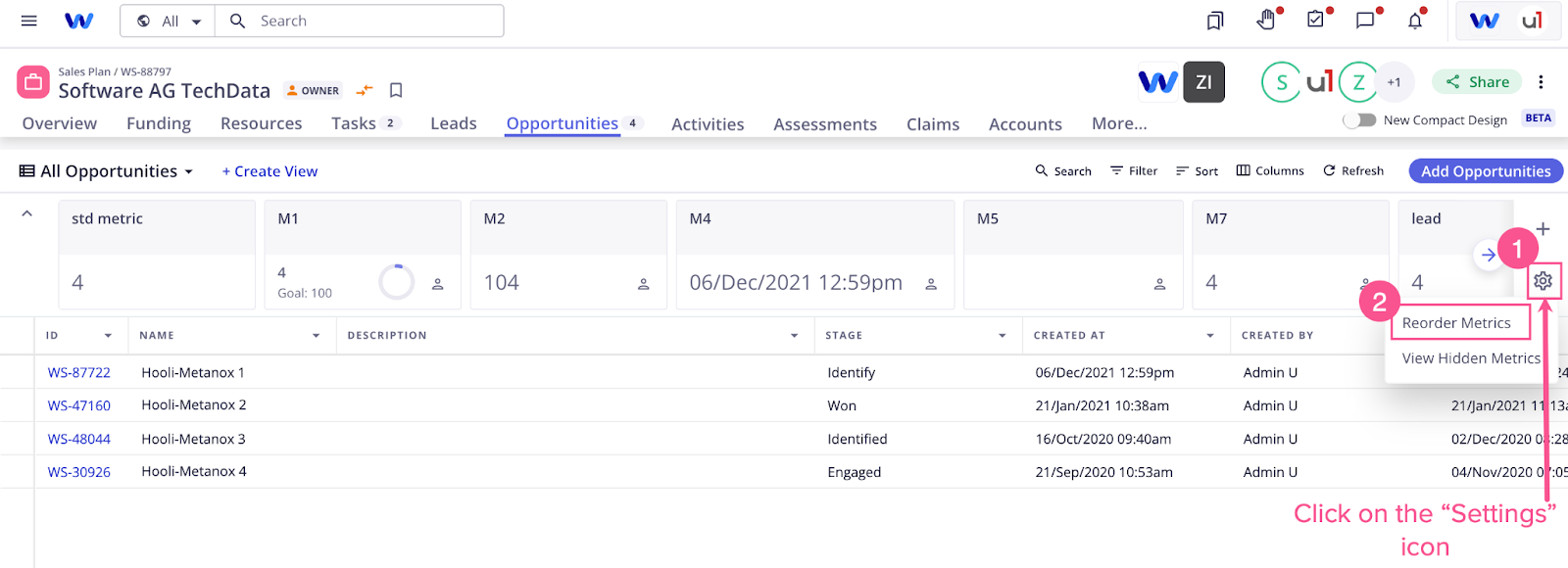Open the More... tabs menu
1568x568 pixels.
point(1119,123)
